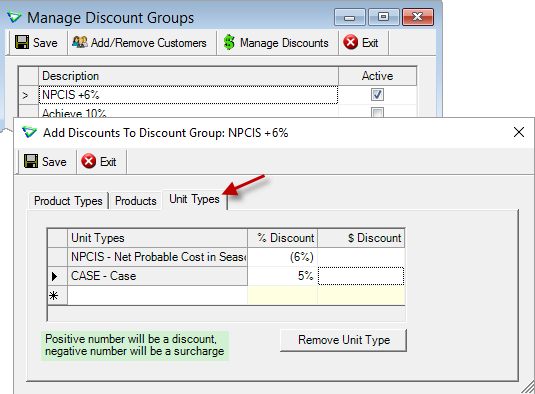Select Achieve 10% row in groups grid

coord(188,112)
